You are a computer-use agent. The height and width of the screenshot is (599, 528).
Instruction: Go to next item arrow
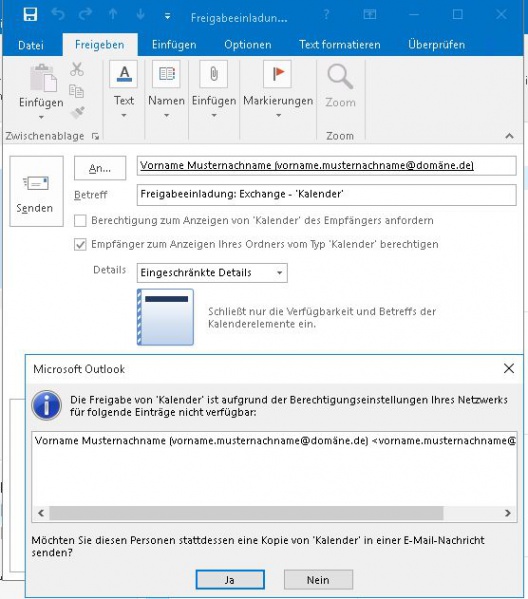tap(141, 15)
